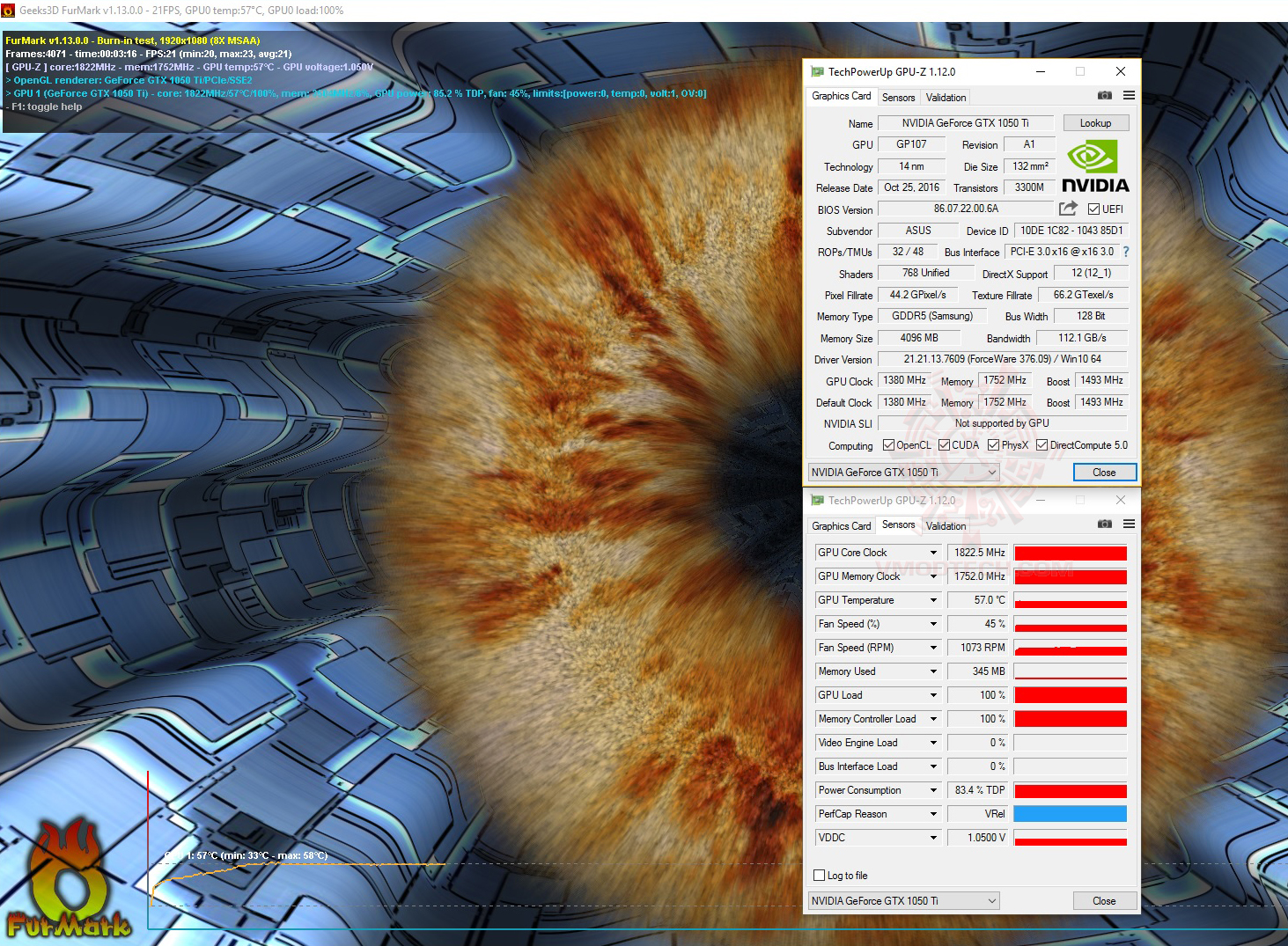This screenshot has width=1288, height=946.
Task: Open the Validation tab in the Graphics Card window
Action: 946,98
